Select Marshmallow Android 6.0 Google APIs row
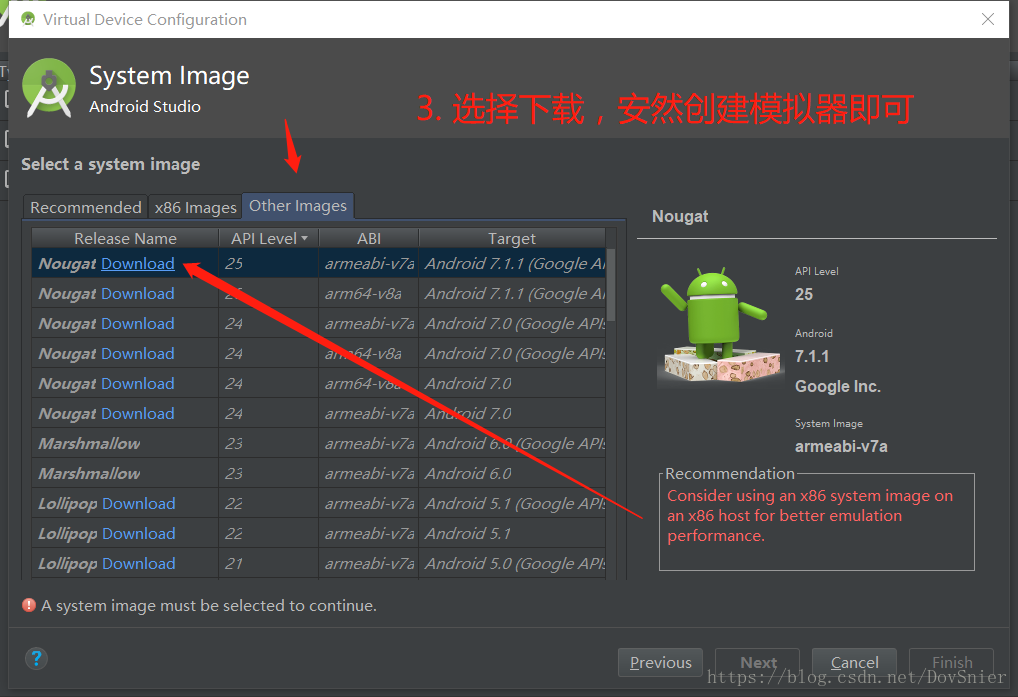The width and height of the screenshot is (1018, 697). (x=319, y=443)
